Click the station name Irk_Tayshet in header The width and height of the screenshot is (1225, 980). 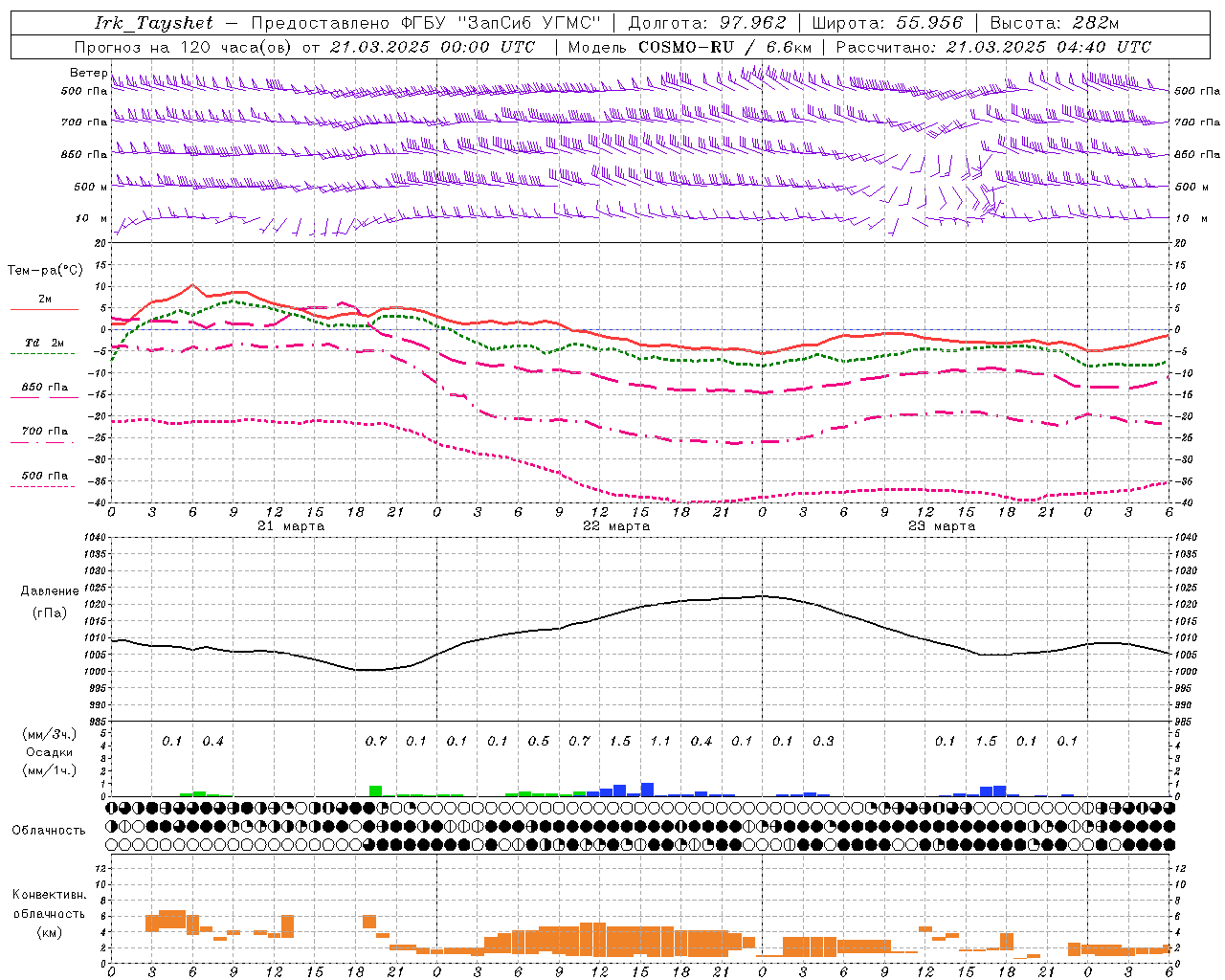pyautogui.click(x=153, y=23)
